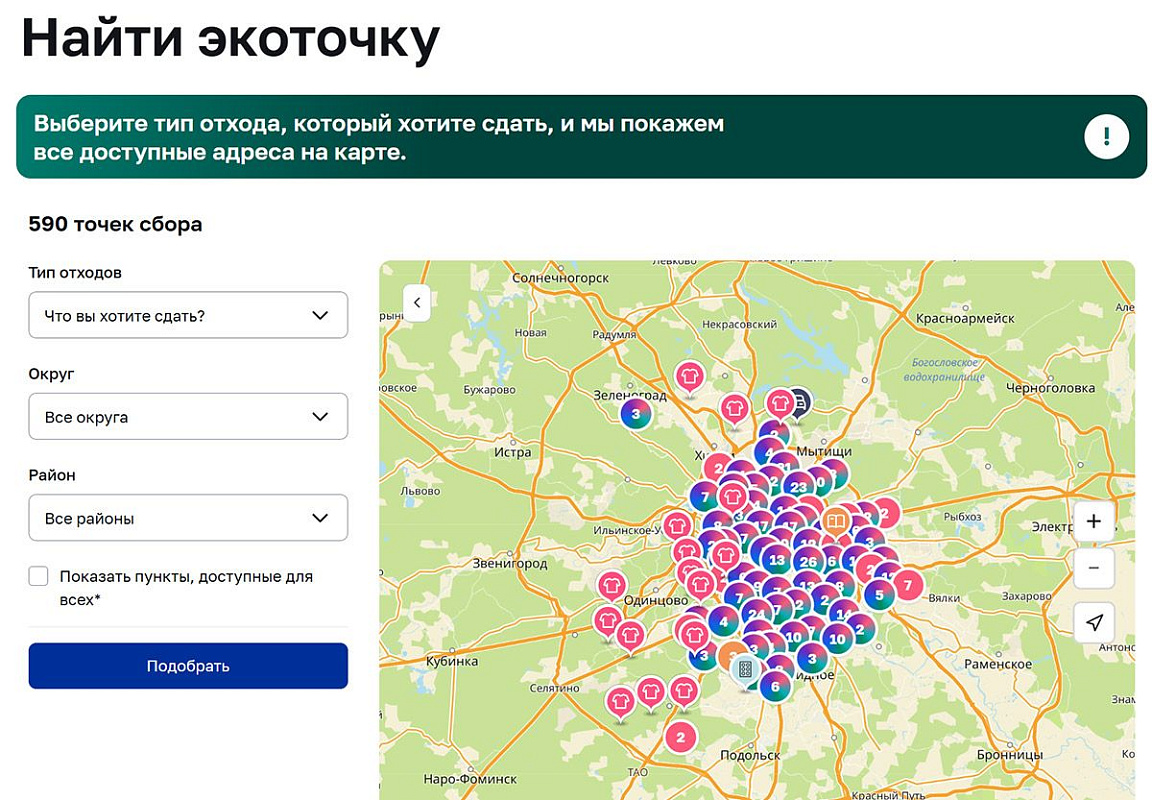Zoom out using the minus map control

[1093, 568]
